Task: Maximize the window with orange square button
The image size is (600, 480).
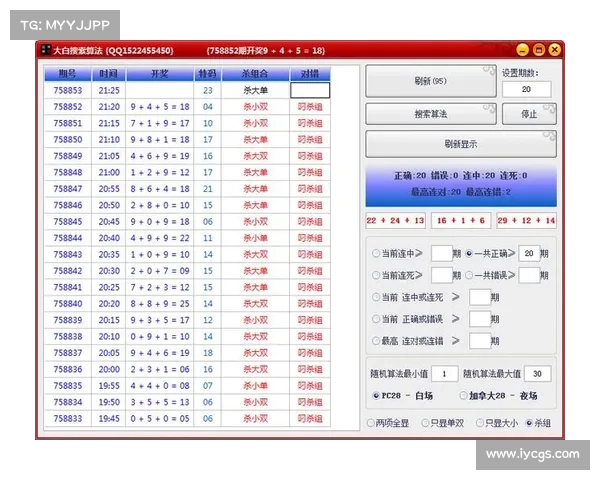Action: point(539,50)
